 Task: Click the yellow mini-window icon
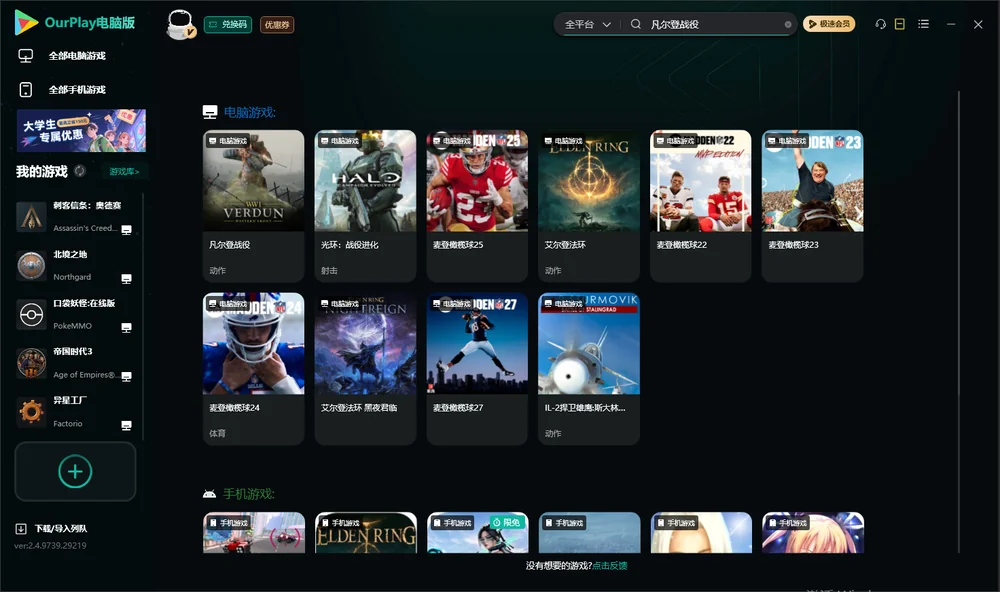point(900,24)
